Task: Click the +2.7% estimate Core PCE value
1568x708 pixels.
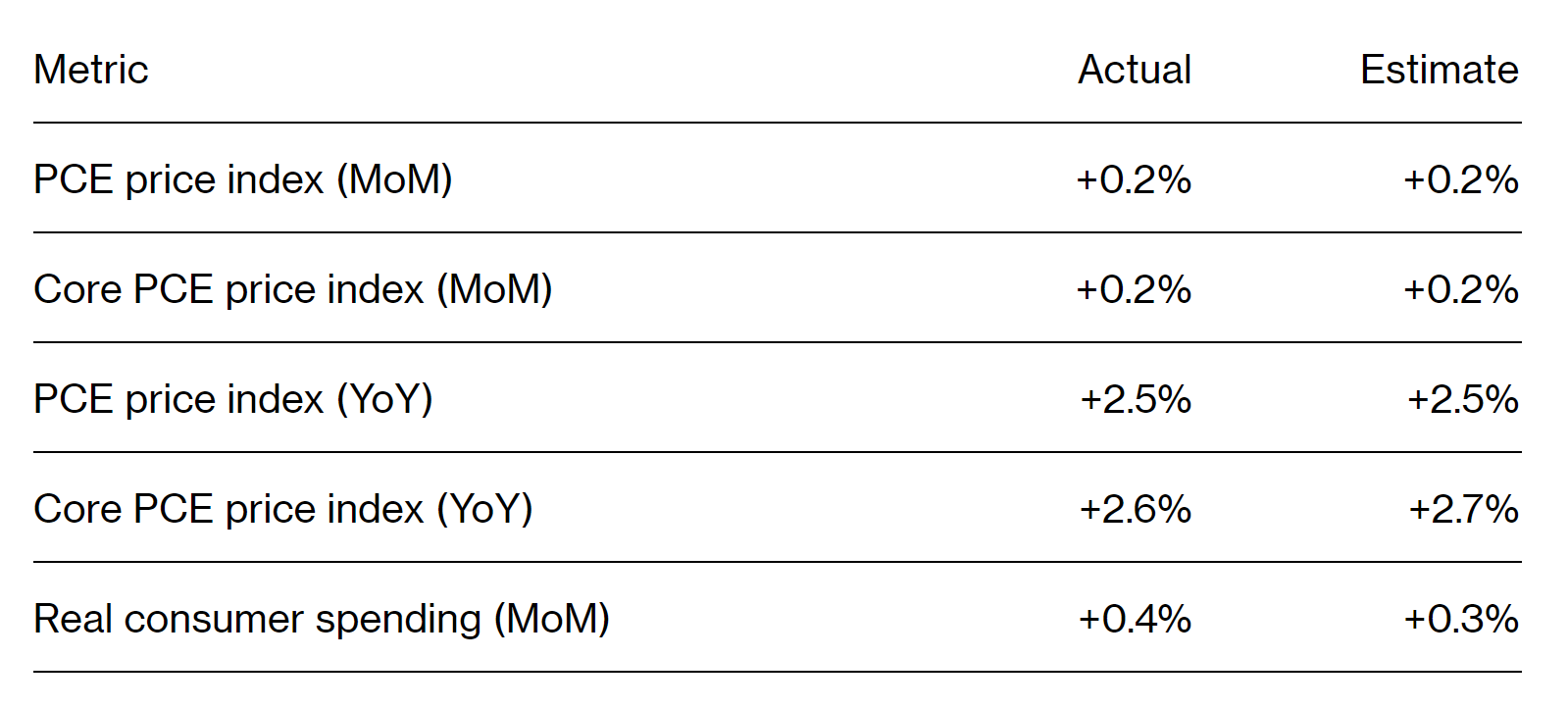Action: [x=1463, y=509]
